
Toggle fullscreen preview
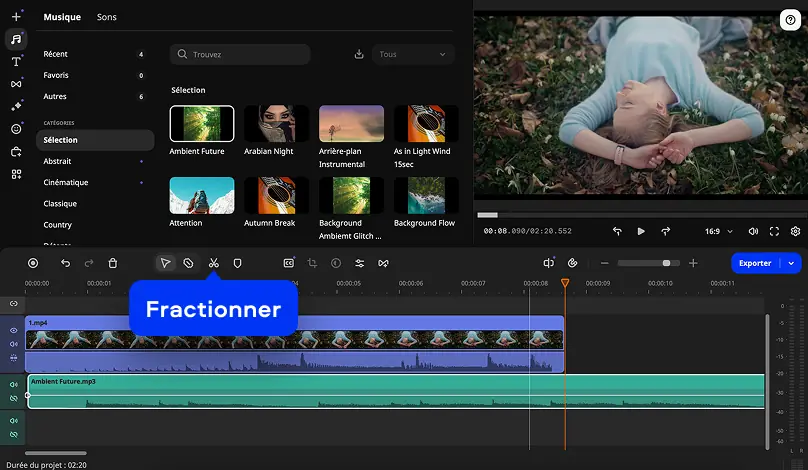click(774, 231)
